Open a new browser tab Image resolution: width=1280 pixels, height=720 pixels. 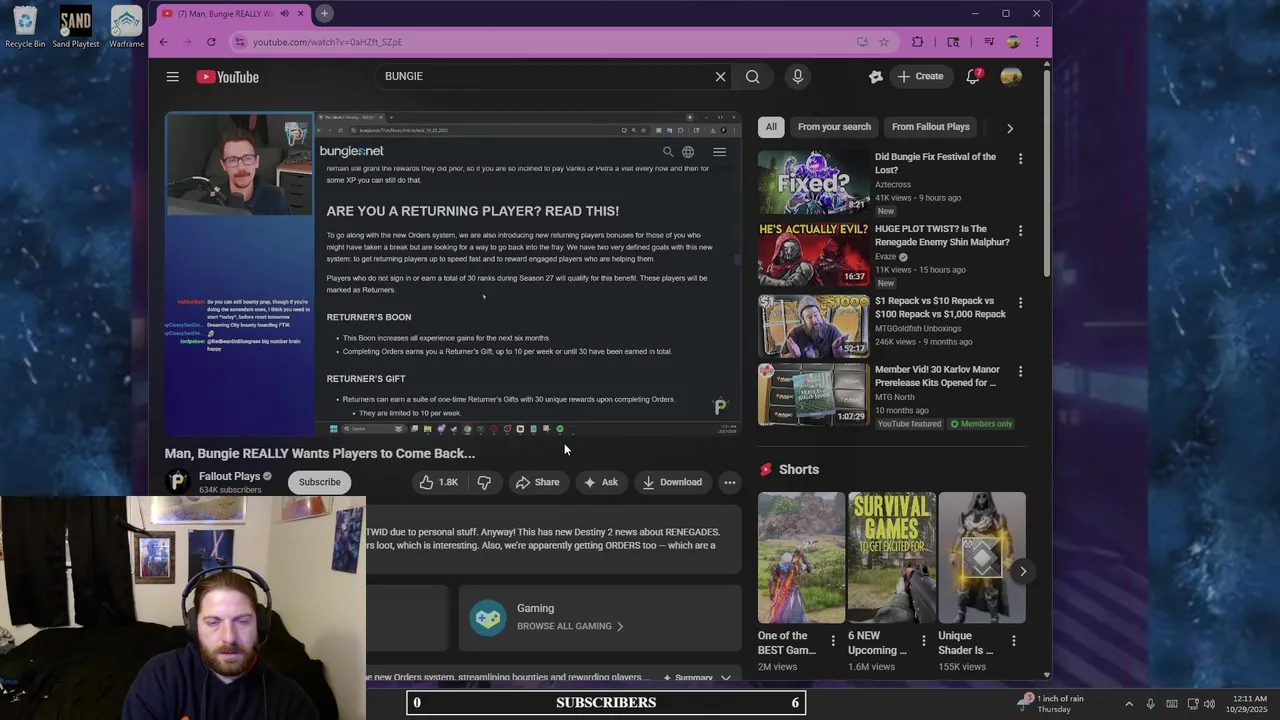coord(324,13)
